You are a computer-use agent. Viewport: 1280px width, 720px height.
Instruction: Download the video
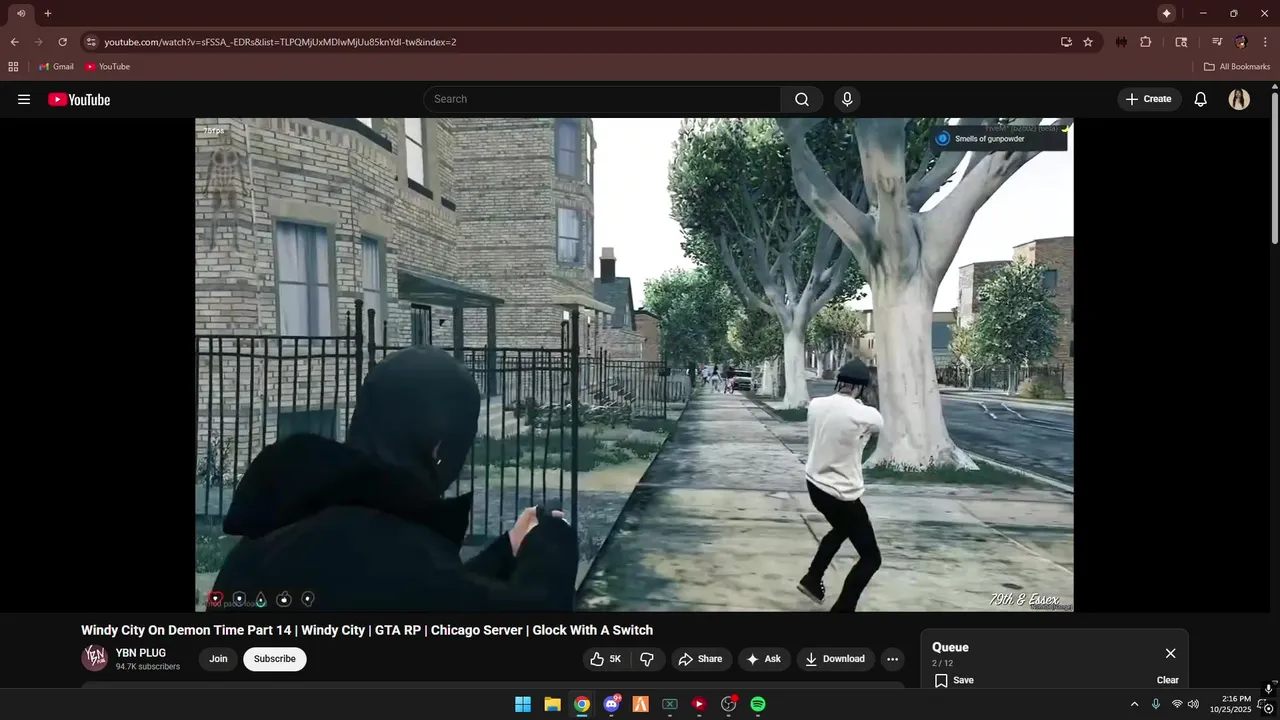click(835, 659)
